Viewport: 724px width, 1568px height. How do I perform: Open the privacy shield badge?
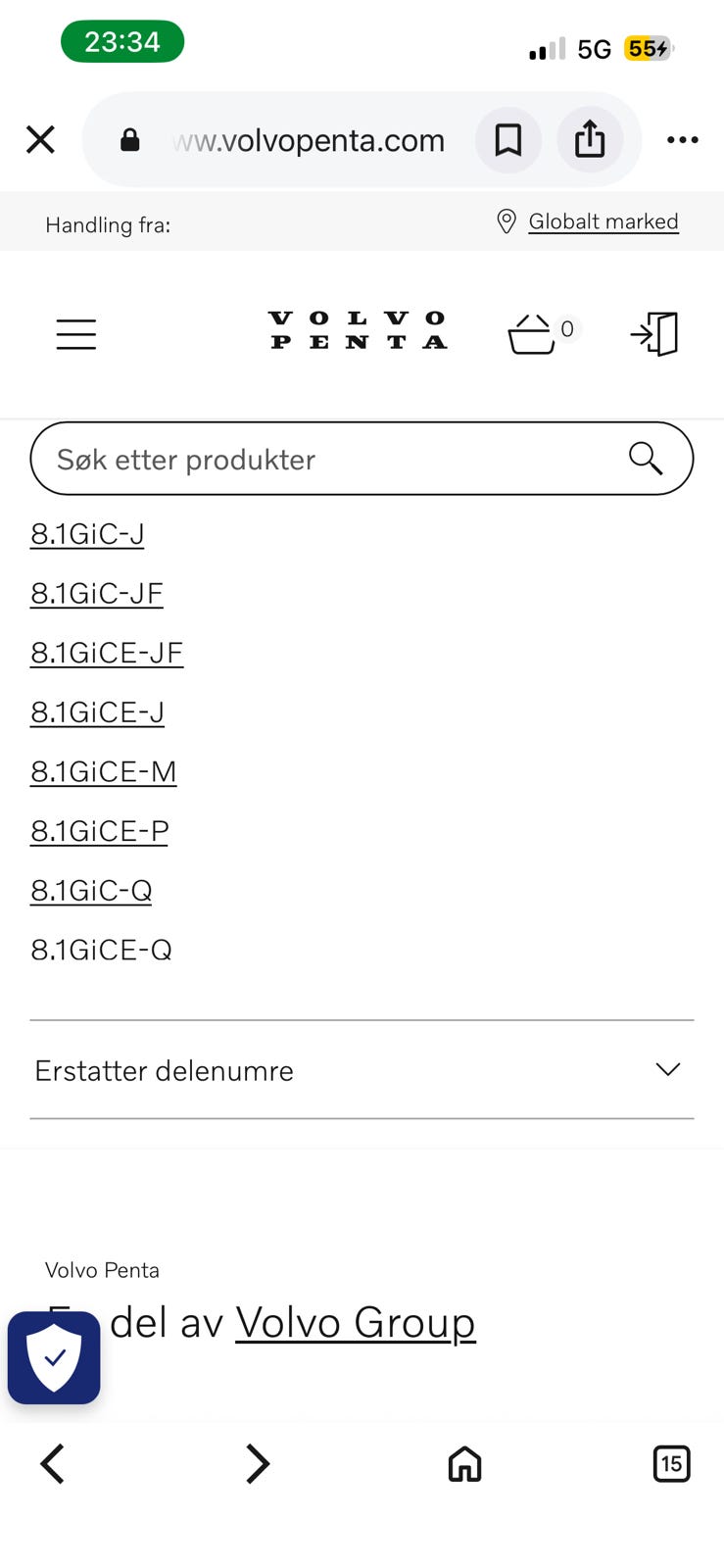[x=54, y=1357]
